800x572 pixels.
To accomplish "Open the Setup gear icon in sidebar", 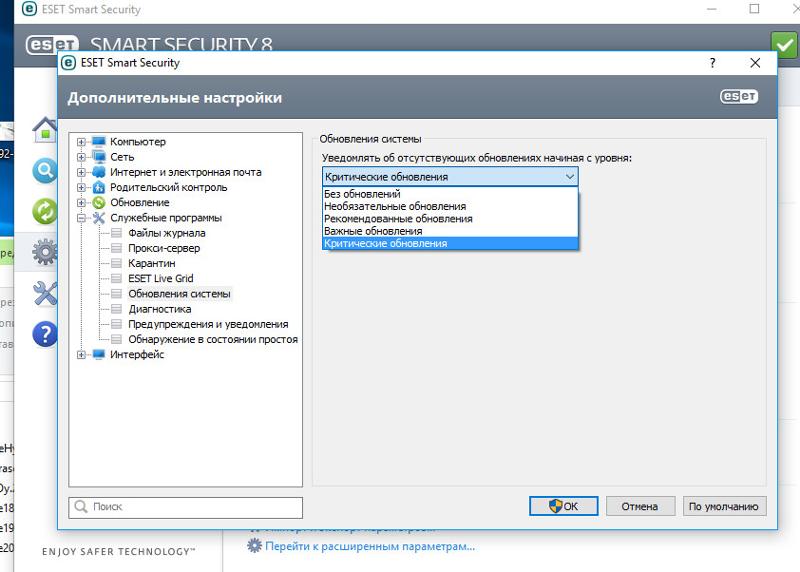I will click(45, 252).
